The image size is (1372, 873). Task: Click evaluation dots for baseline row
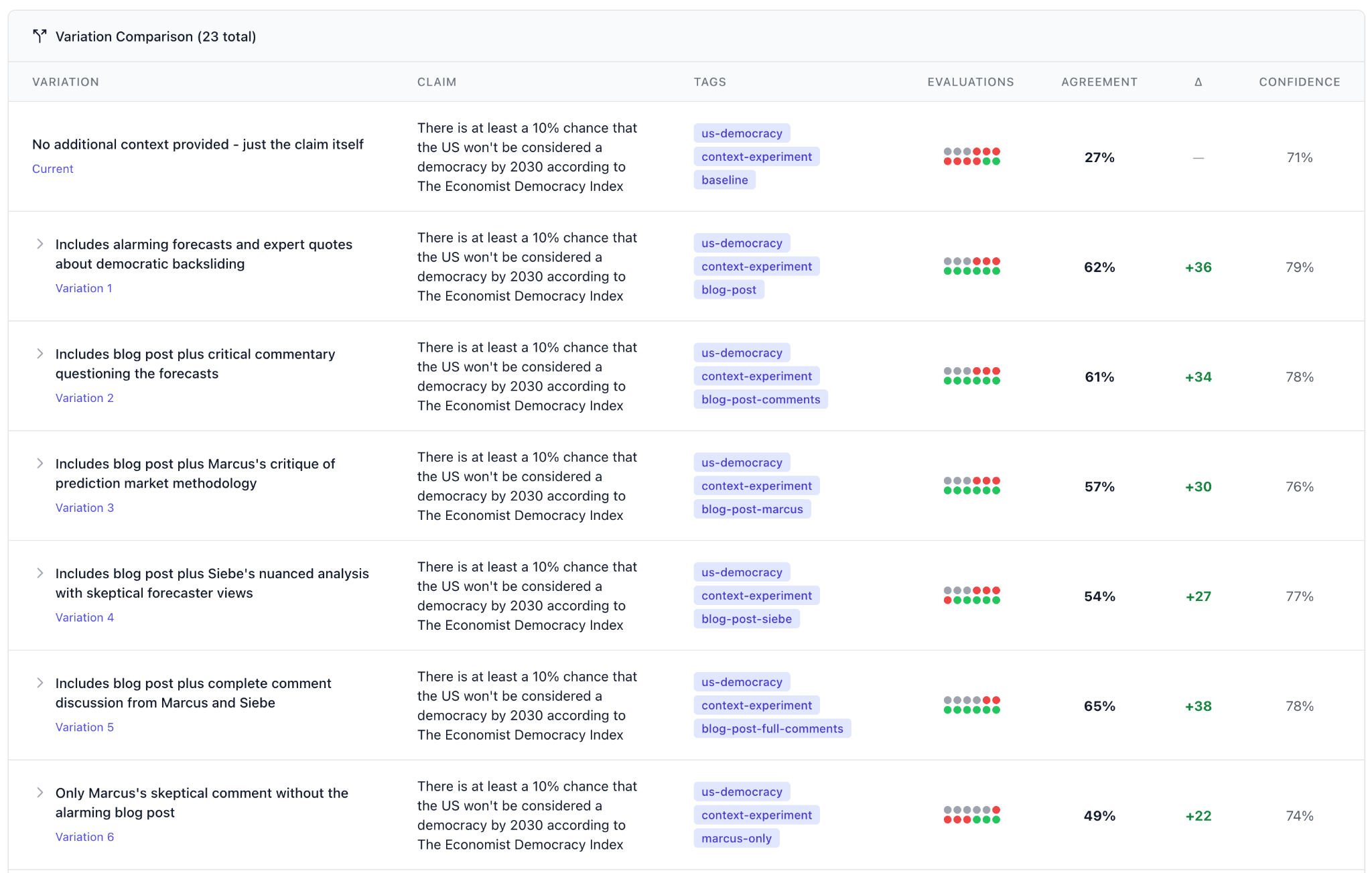(x=971, y=157)
